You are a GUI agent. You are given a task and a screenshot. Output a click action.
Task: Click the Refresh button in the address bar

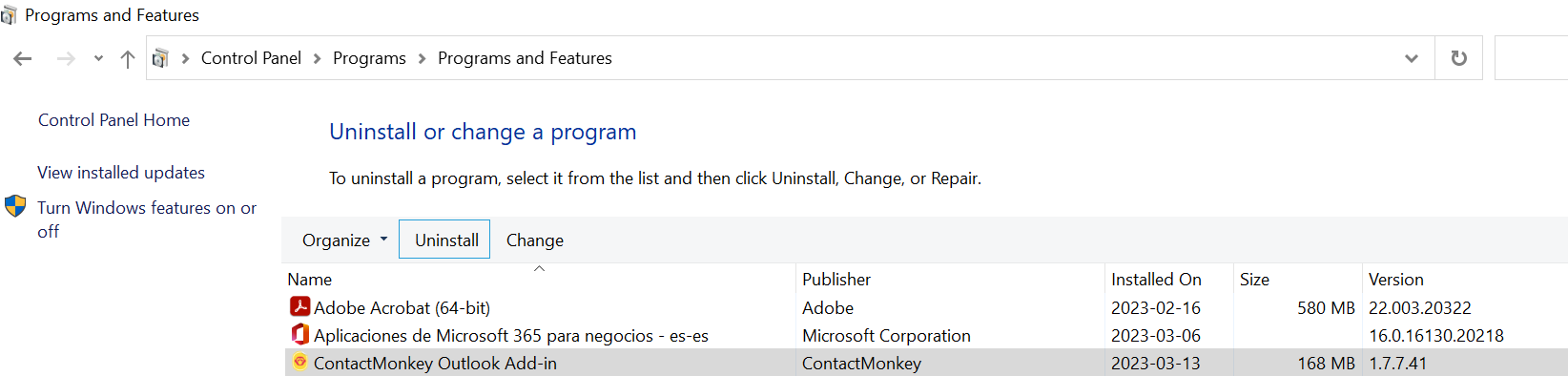(x=1458, y=58)
